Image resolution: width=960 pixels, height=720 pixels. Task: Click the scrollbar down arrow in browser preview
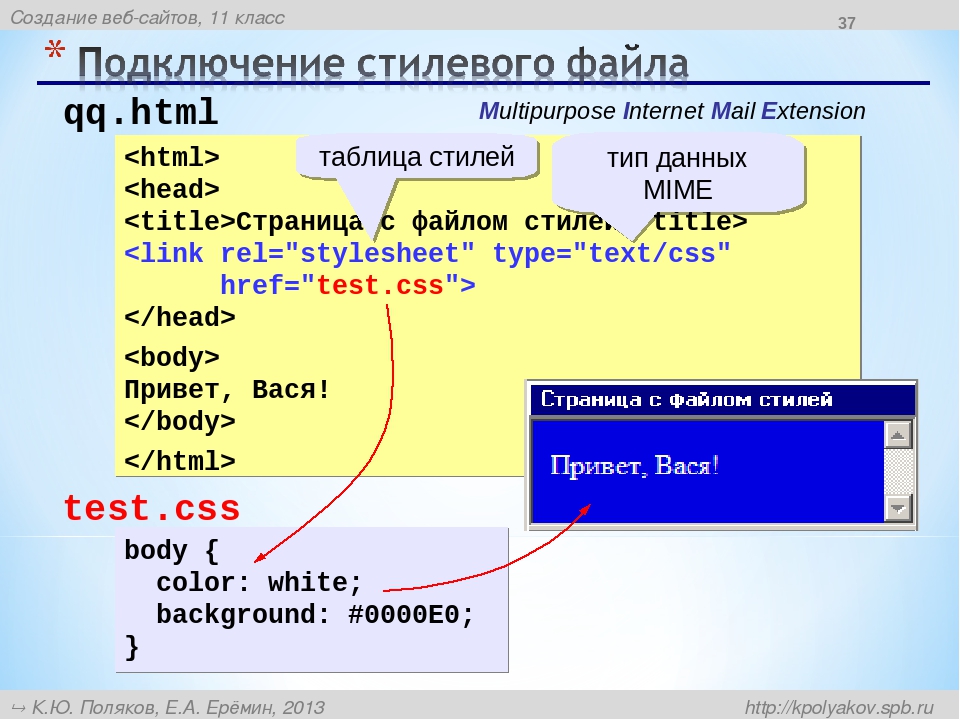898,508
